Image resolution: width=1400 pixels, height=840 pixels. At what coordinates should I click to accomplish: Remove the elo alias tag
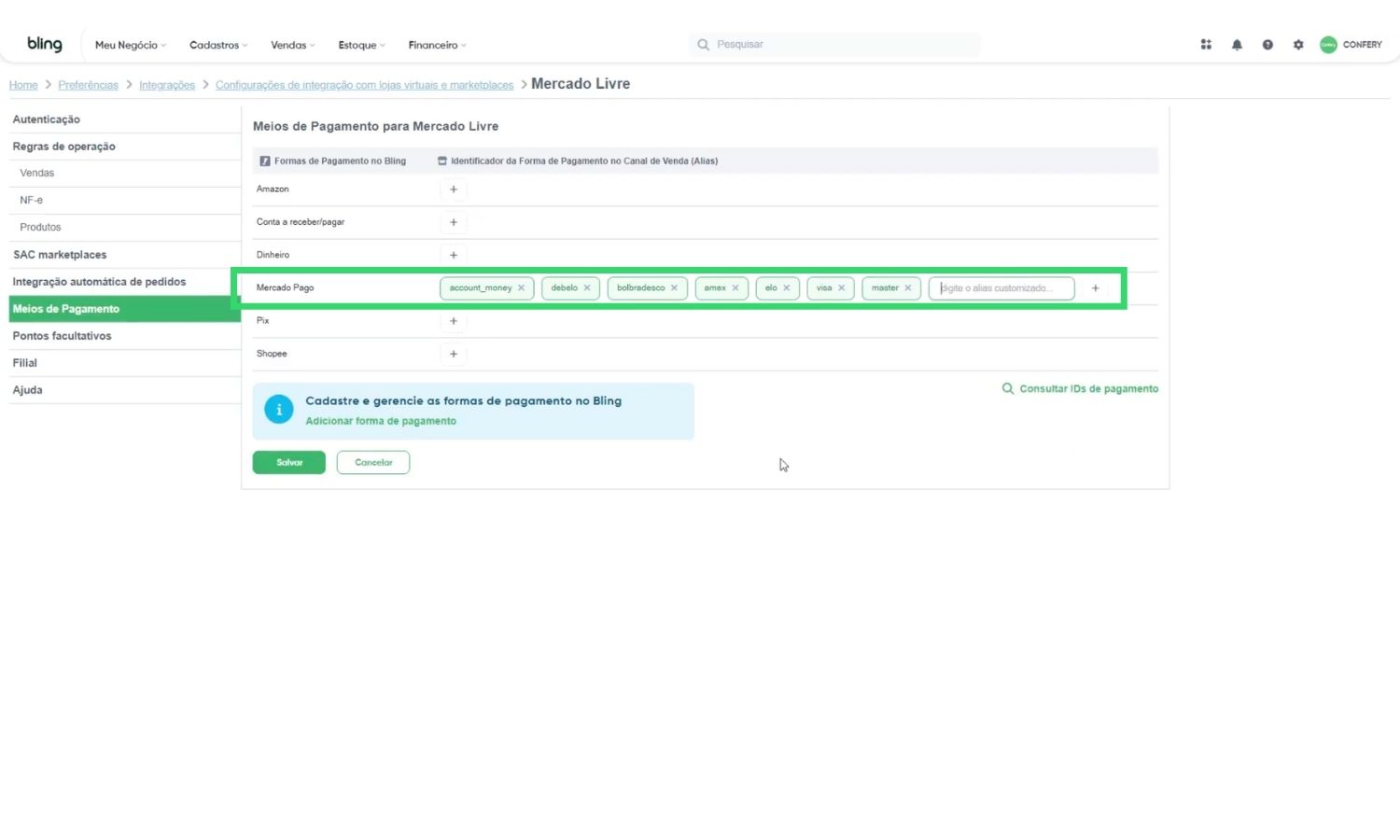[787, 288]
